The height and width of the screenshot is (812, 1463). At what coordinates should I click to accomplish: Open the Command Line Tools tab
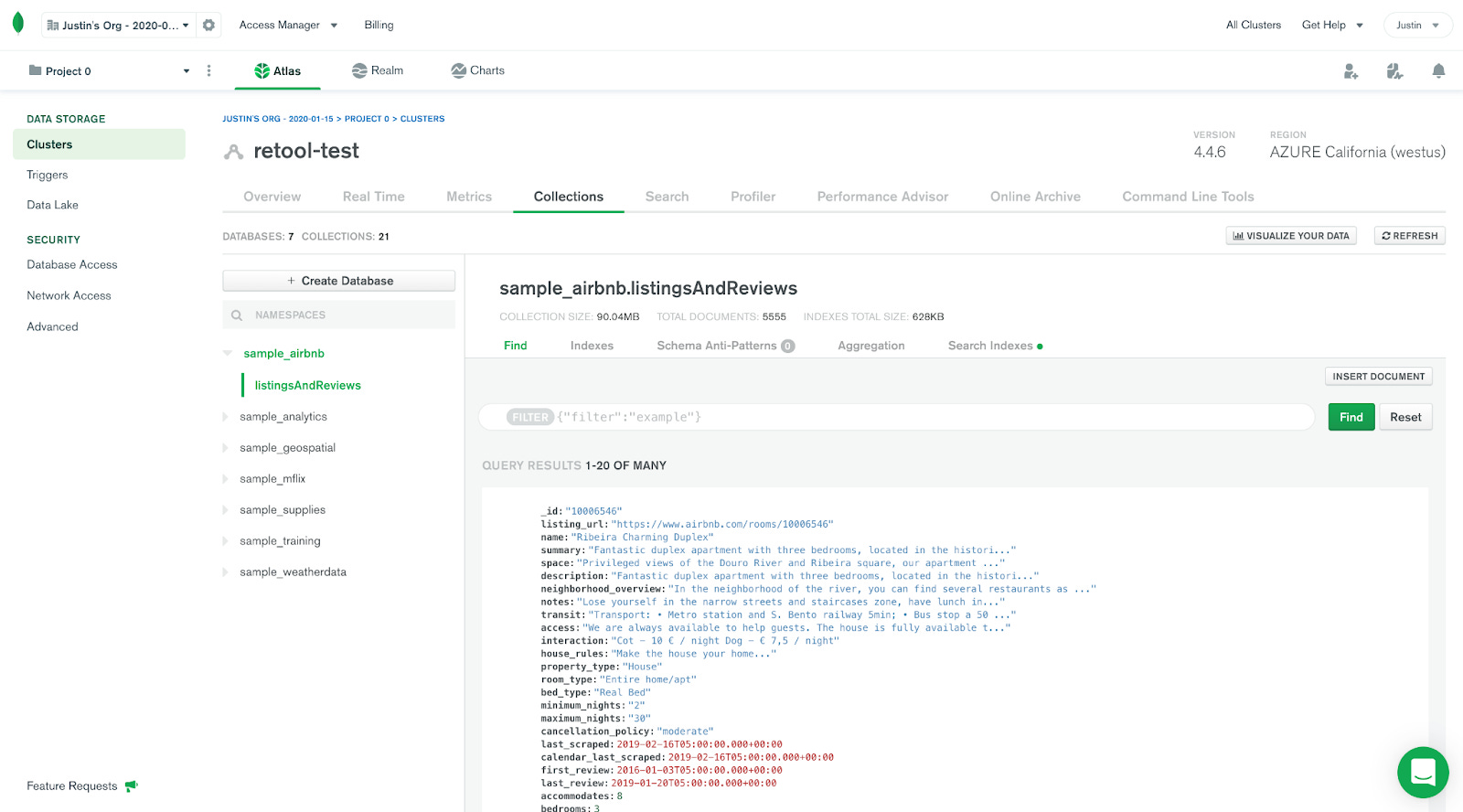(x=1188, y=197)
